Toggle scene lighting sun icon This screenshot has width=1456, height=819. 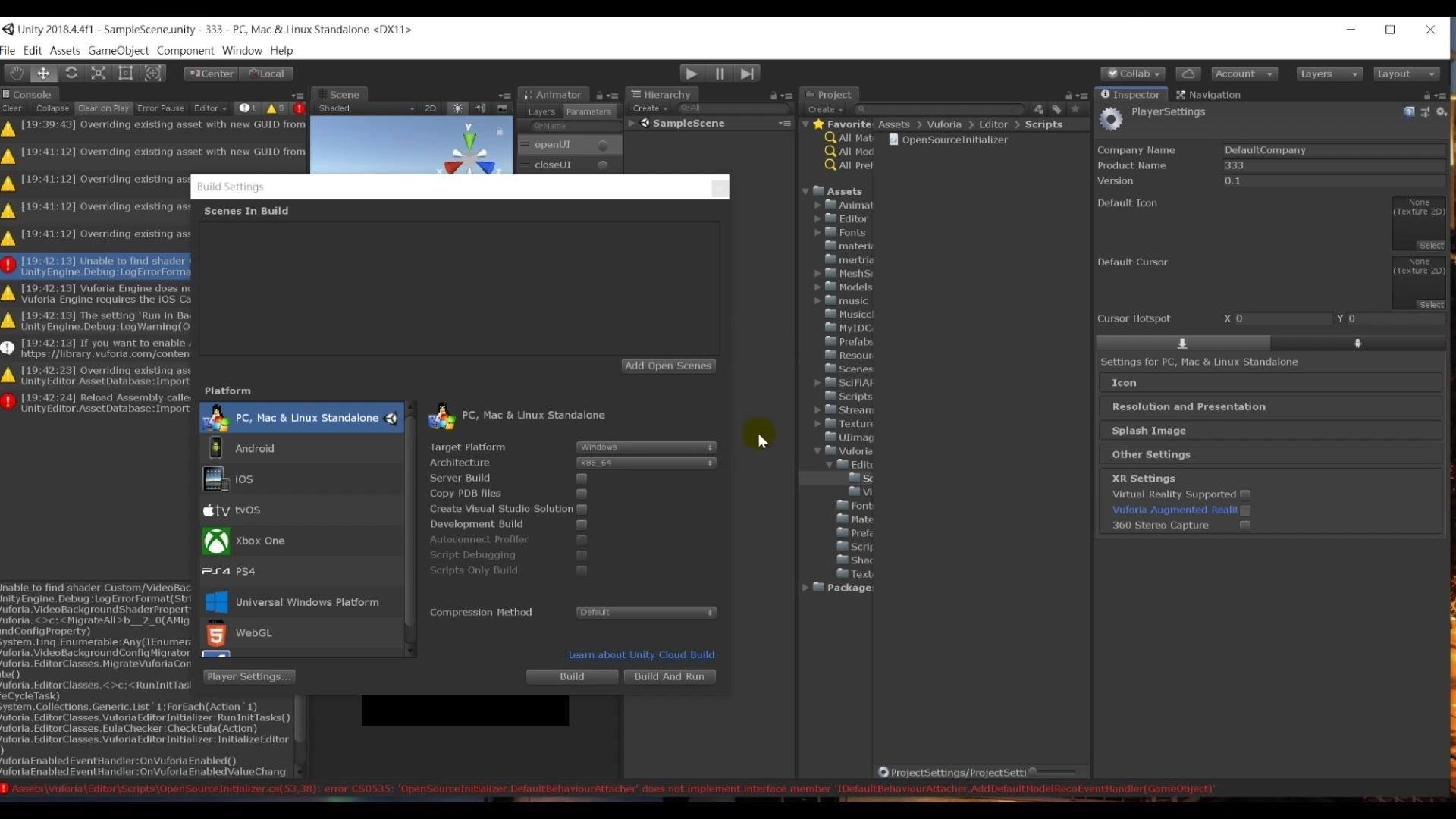click(457, 108)
